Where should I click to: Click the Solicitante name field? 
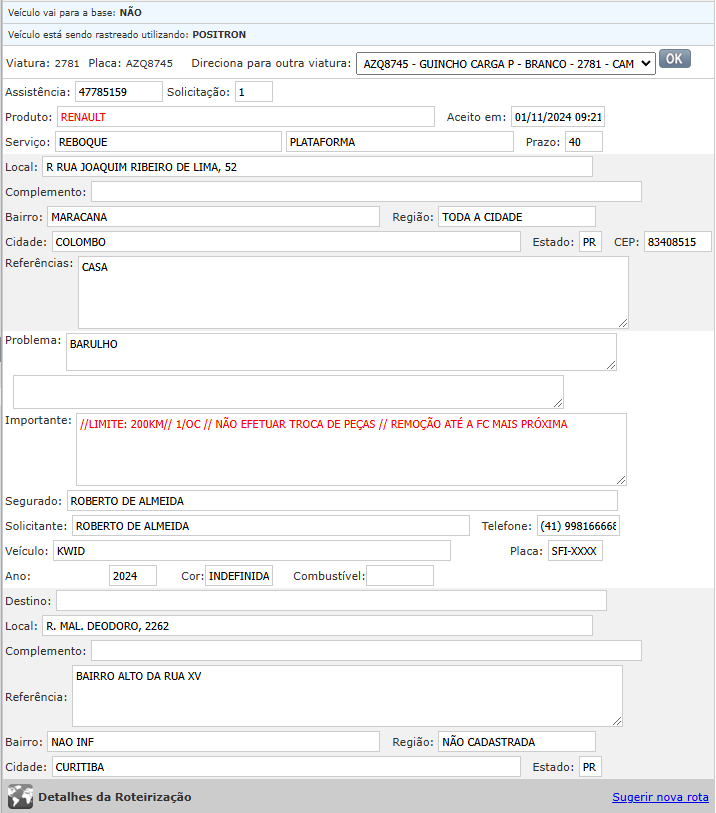tap(271, 526)
